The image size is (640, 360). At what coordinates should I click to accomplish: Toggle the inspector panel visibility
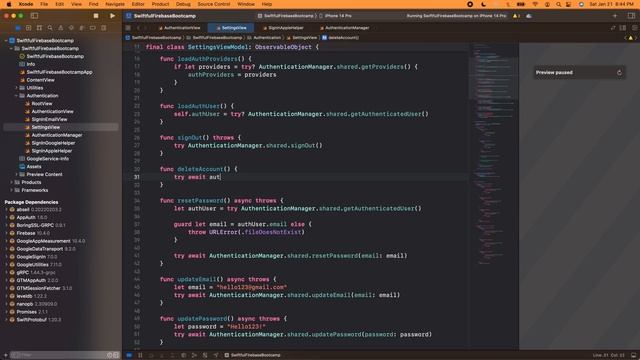click(631, 16)
